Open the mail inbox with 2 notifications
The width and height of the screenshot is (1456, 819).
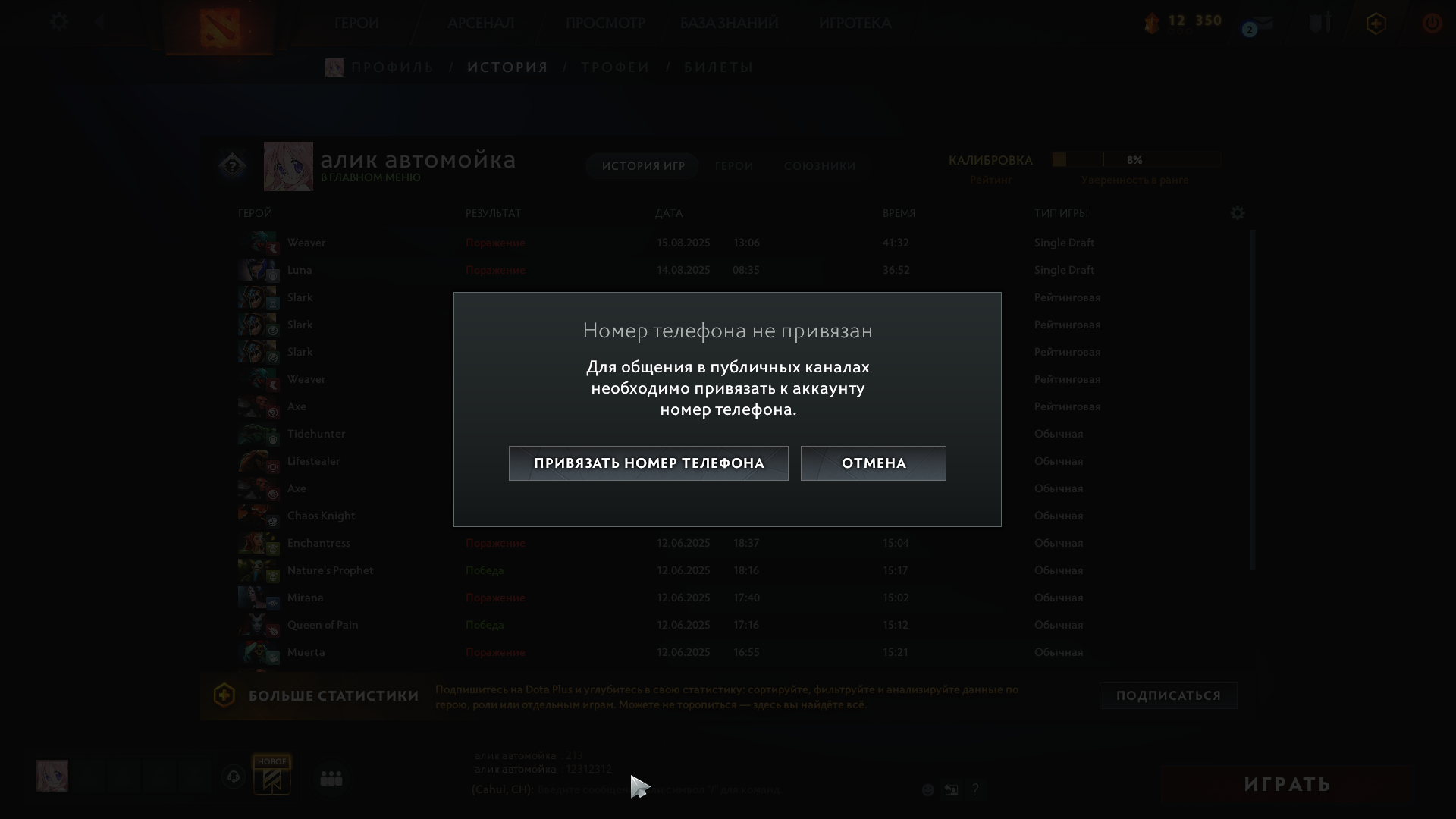[x=1260, y=24]
